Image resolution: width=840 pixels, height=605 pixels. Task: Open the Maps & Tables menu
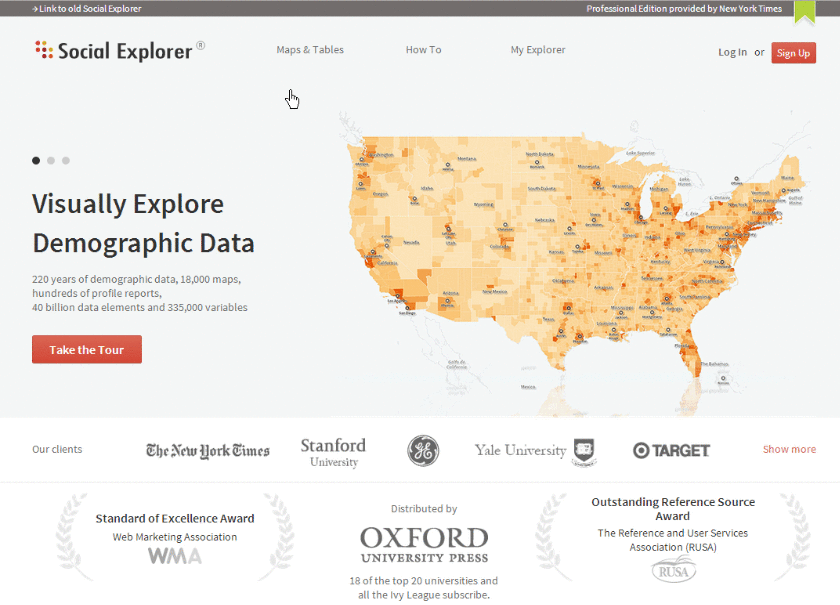(310, 50)
